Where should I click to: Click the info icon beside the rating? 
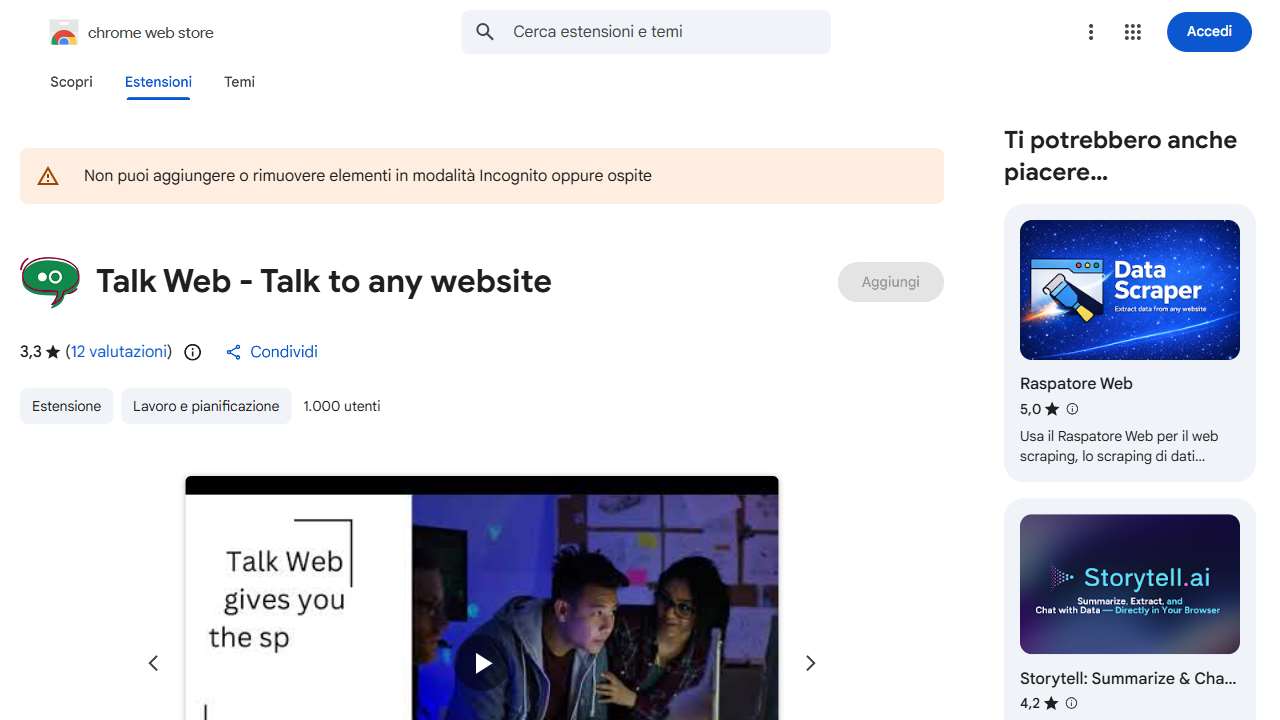click(191, 352)
